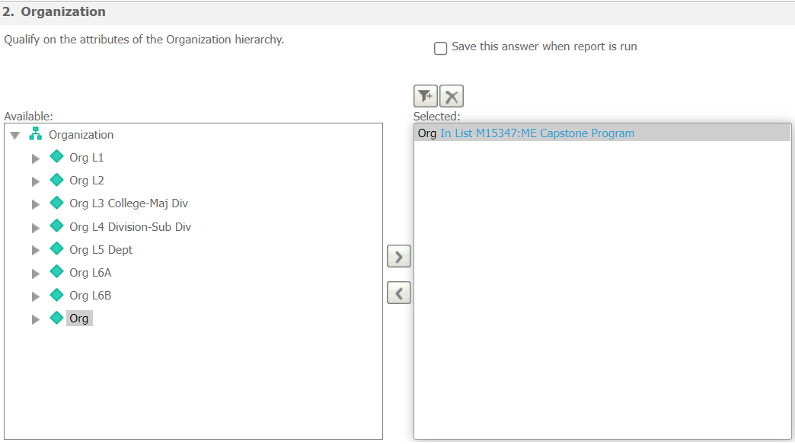Click the Org L6A diamond icon
The image size is (795, 444).
tap(57, 271)
